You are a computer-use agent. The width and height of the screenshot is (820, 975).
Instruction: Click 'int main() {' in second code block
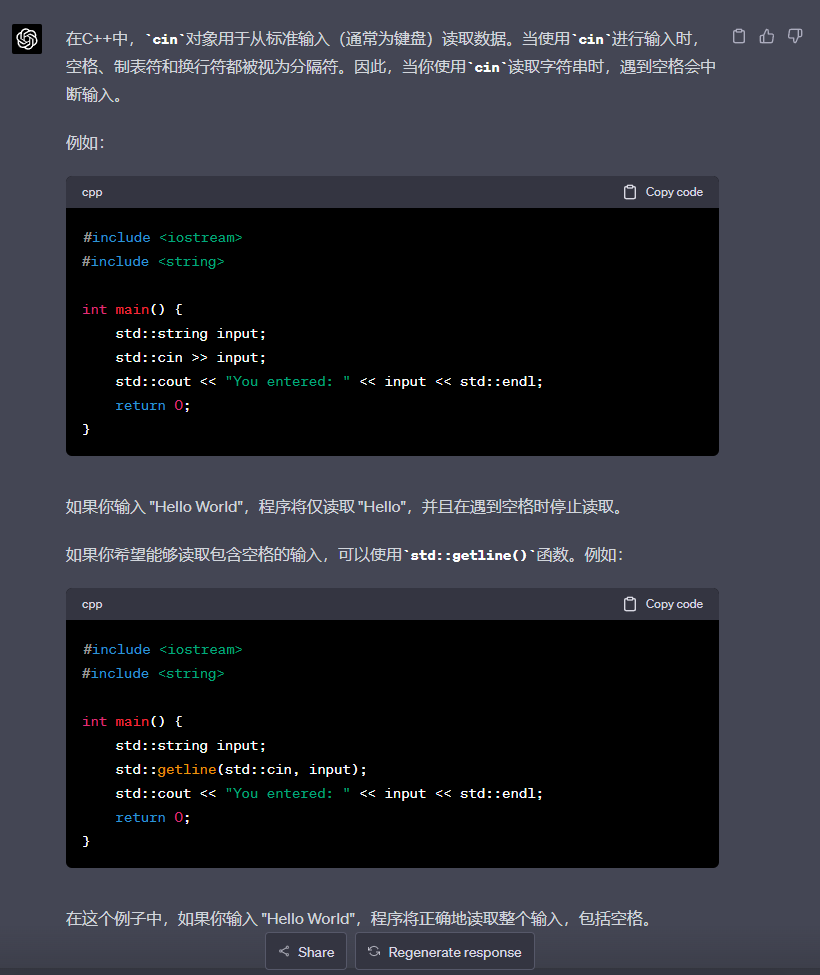click(132, 721)
